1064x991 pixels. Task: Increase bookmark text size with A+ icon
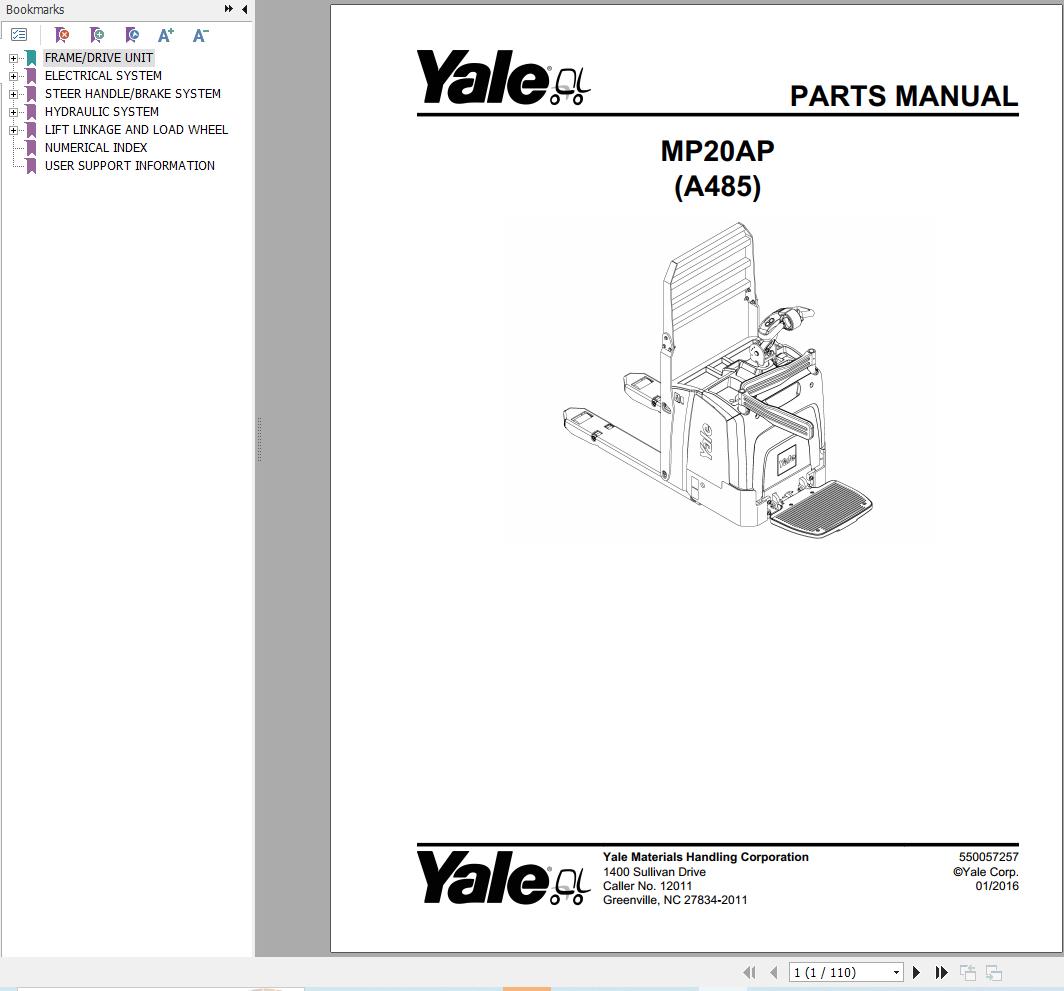click(165, 35)
